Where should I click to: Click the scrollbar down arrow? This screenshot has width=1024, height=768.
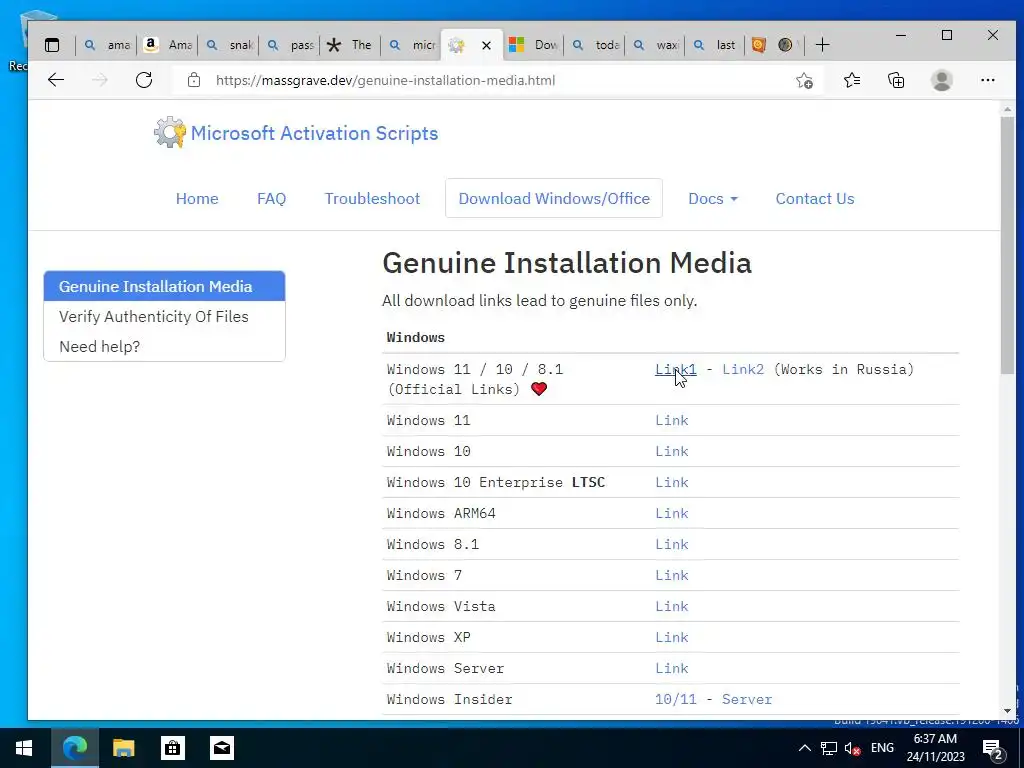point(1007,711)
